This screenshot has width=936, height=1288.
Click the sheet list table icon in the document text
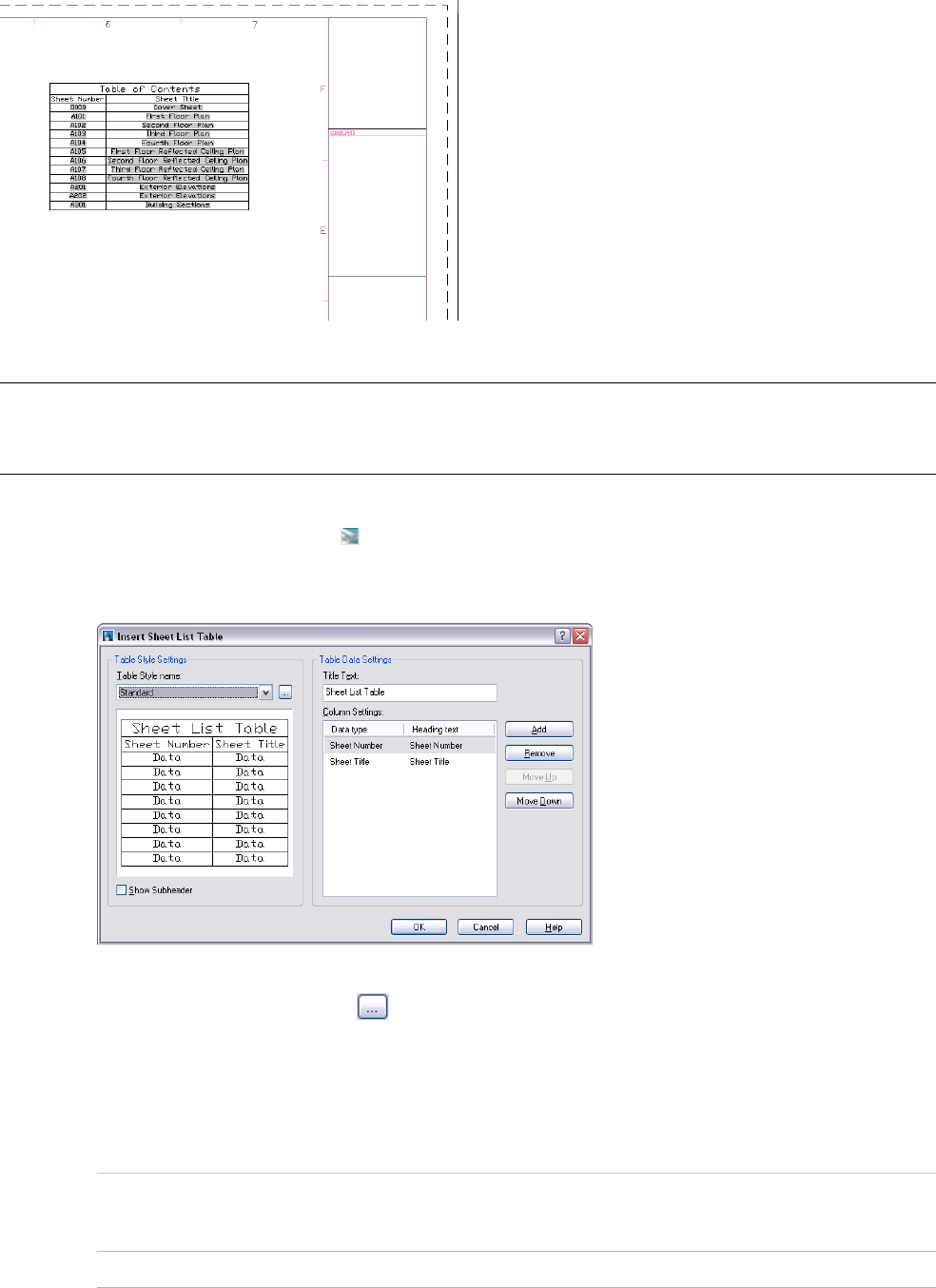(350, 537)
